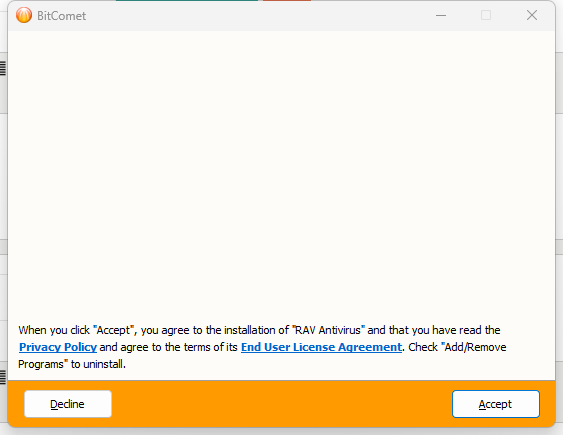This screenshot has width=563, height=435.
Task: Click the teal strip above the dialog
Action: (x=187, y=1)
